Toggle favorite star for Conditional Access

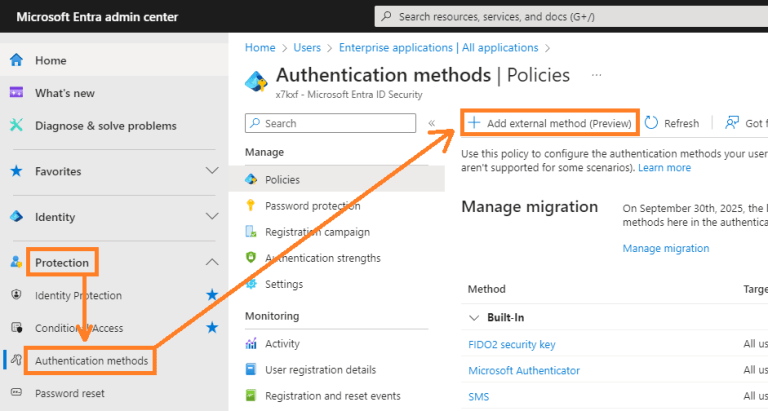click(x=212, y=328)
